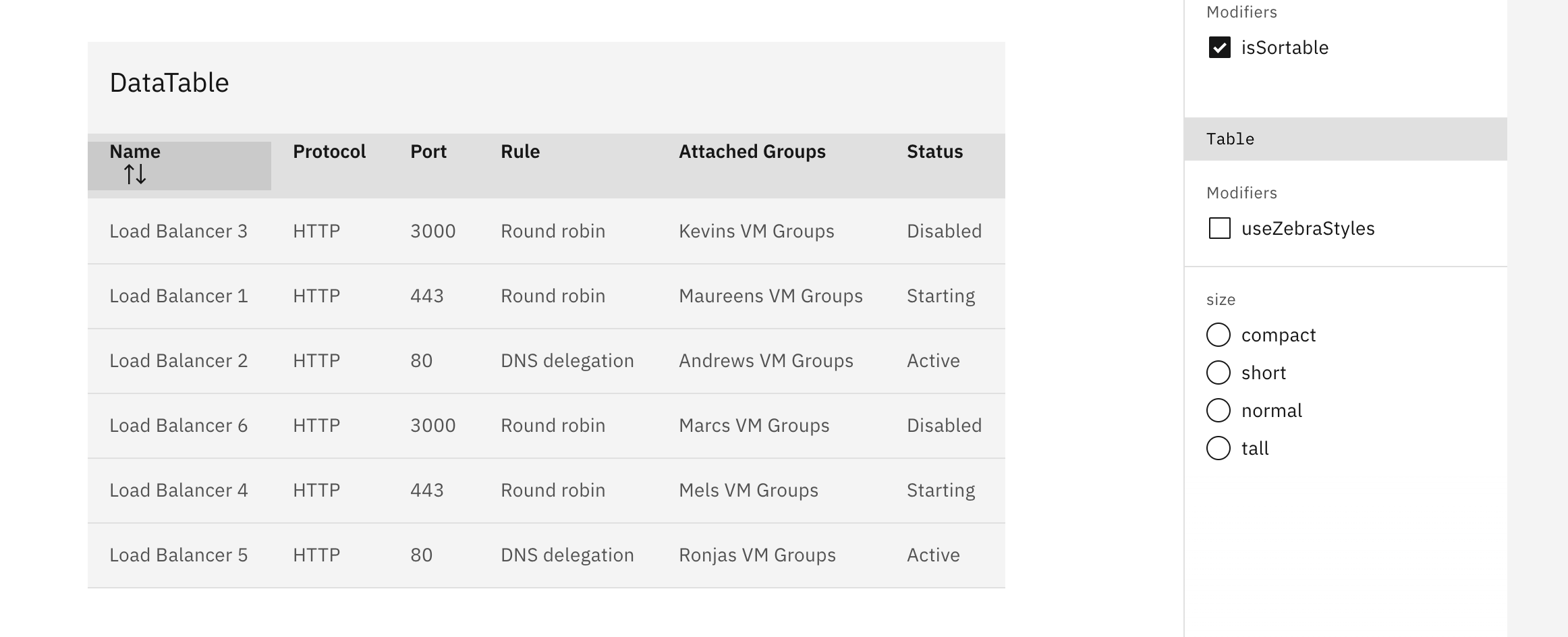Click the Protocol column header

[x=329, y=152]
